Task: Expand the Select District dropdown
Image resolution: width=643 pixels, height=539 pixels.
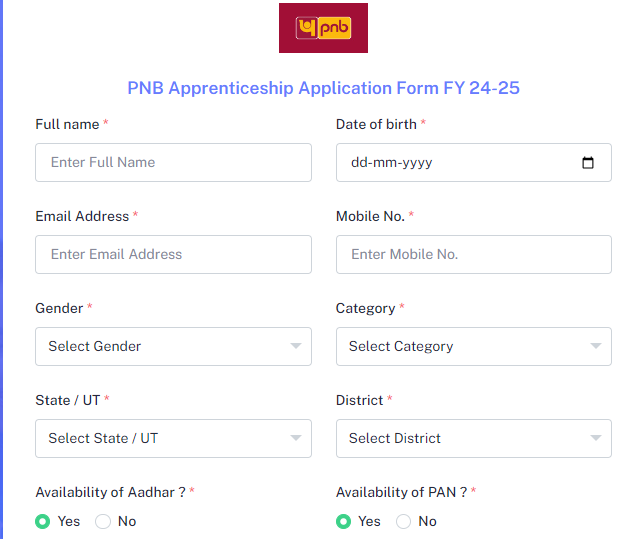Action: tap(474, 438)
